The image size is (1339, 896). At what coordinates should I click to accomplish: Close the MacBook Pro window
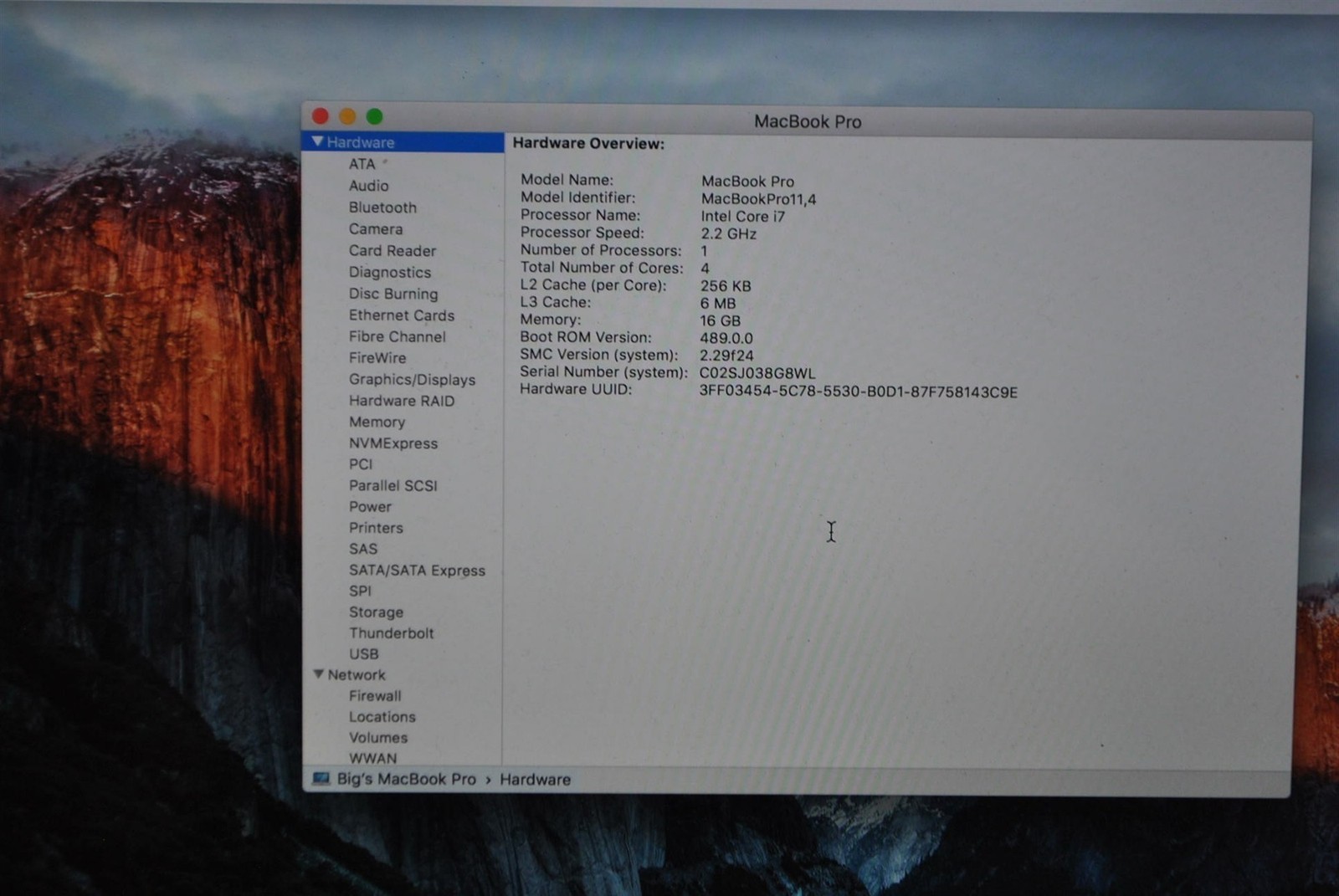click(321, 115)
